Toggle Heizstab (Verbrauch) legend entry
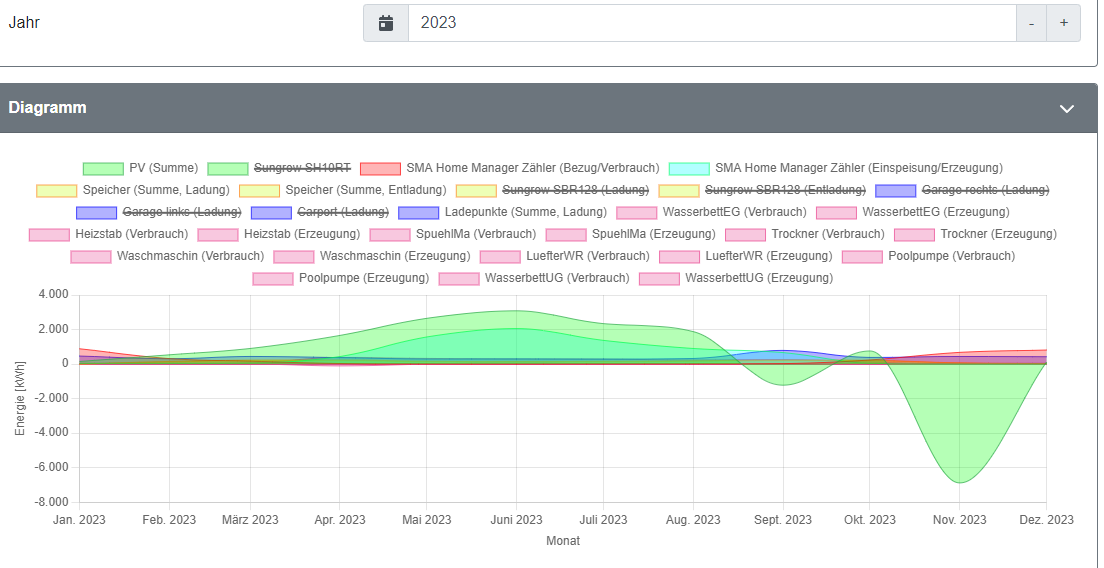The image size is (1104, 568). point(131,234)
